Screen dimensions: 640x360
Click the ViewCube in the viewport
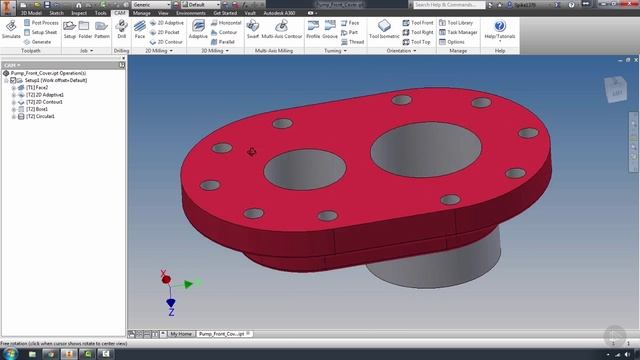tap(616, 88)
